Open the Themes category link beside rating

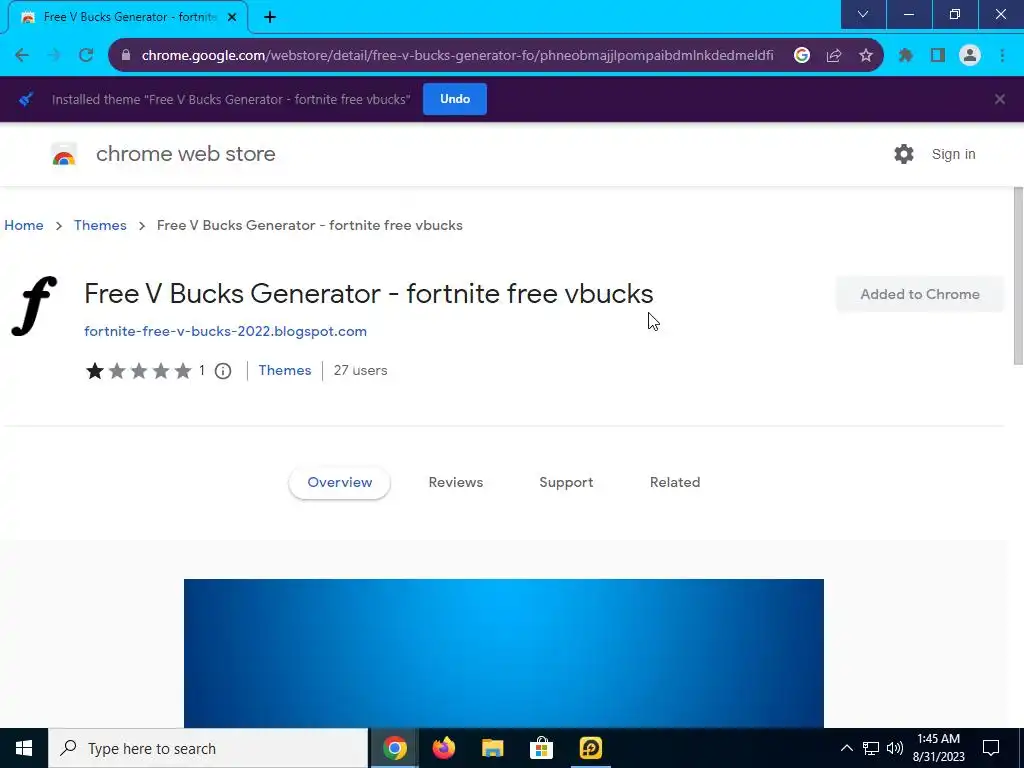pyautogui.click(x=285, y=370)
